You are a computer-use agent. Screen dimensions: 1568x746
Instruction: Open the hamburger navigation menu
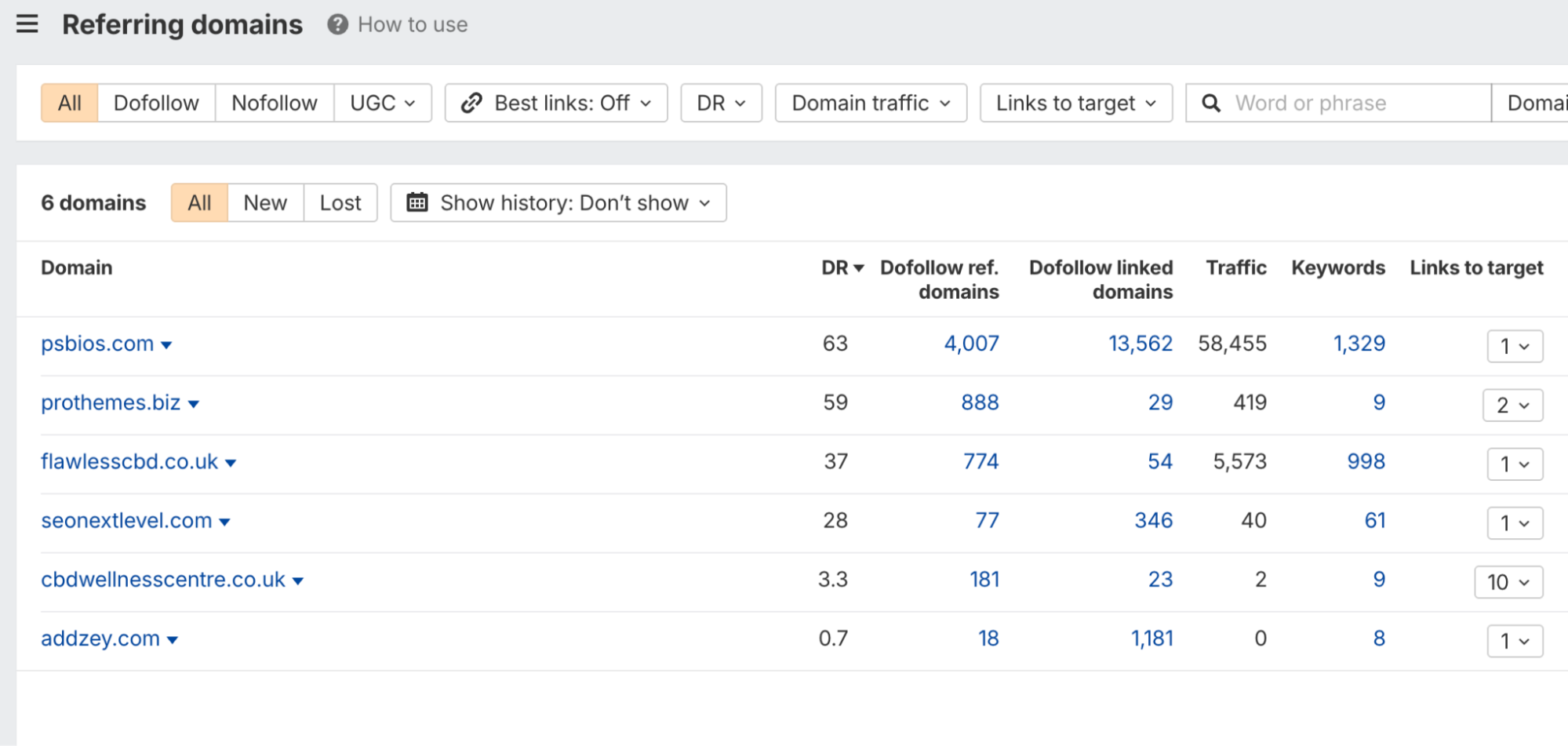[x=27, y=24]
